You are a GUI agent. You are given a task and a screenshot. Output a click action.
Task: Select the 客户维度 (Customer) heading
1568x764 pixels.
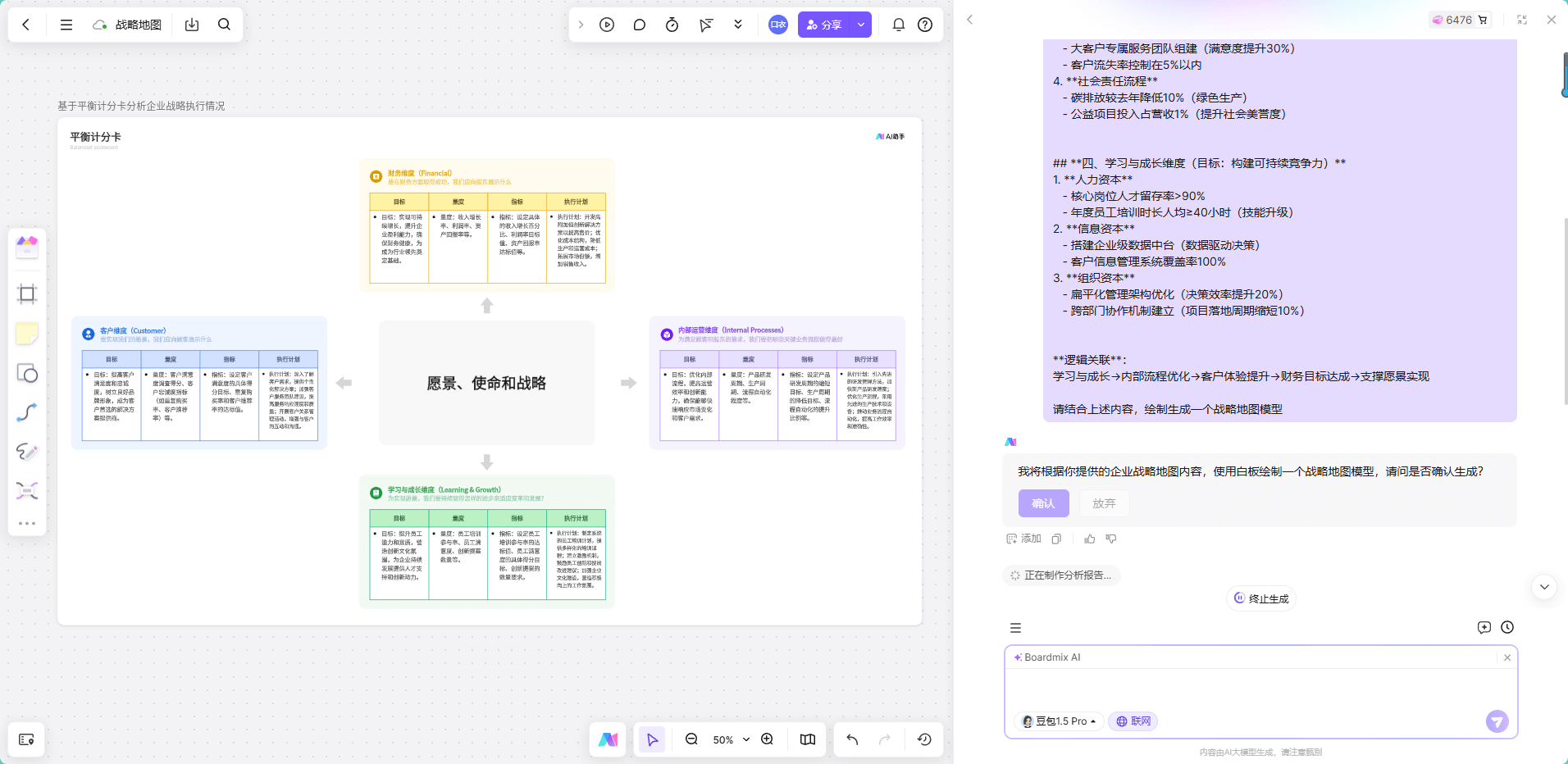point(133,331)
